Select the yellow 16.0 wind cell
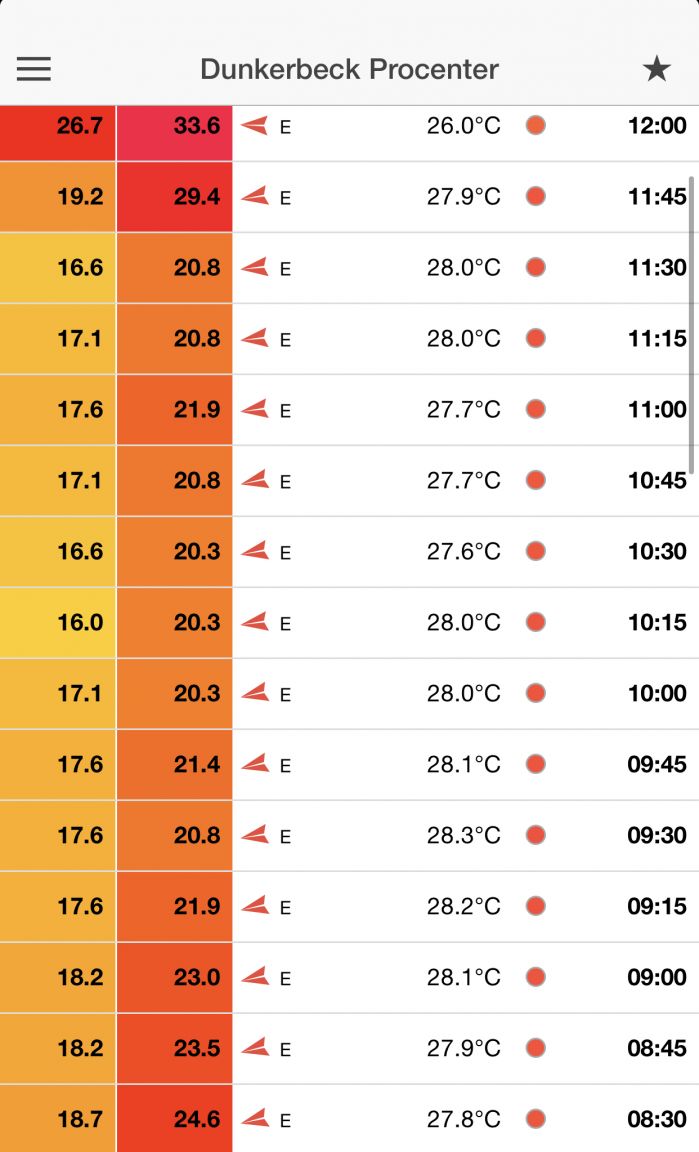This screenshot has height=1152, width=699. 57,622
